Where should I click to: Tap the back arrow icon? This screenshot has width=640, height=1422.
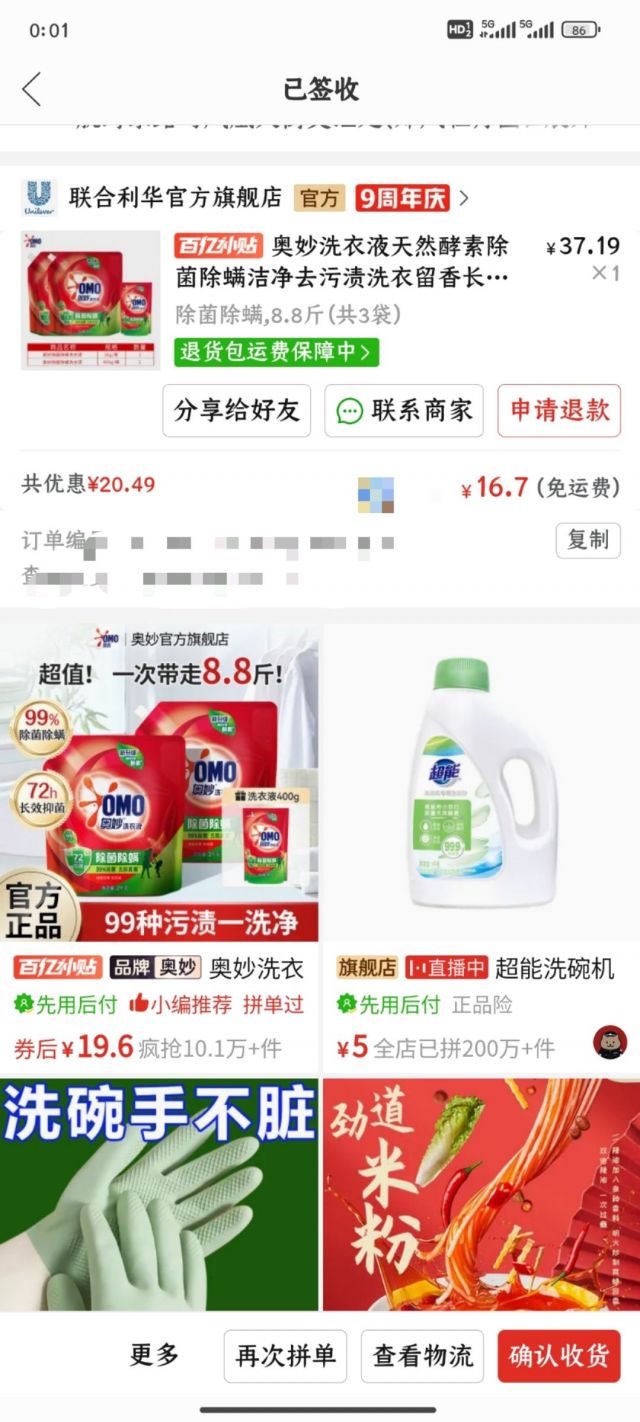[x=32, y=89]
